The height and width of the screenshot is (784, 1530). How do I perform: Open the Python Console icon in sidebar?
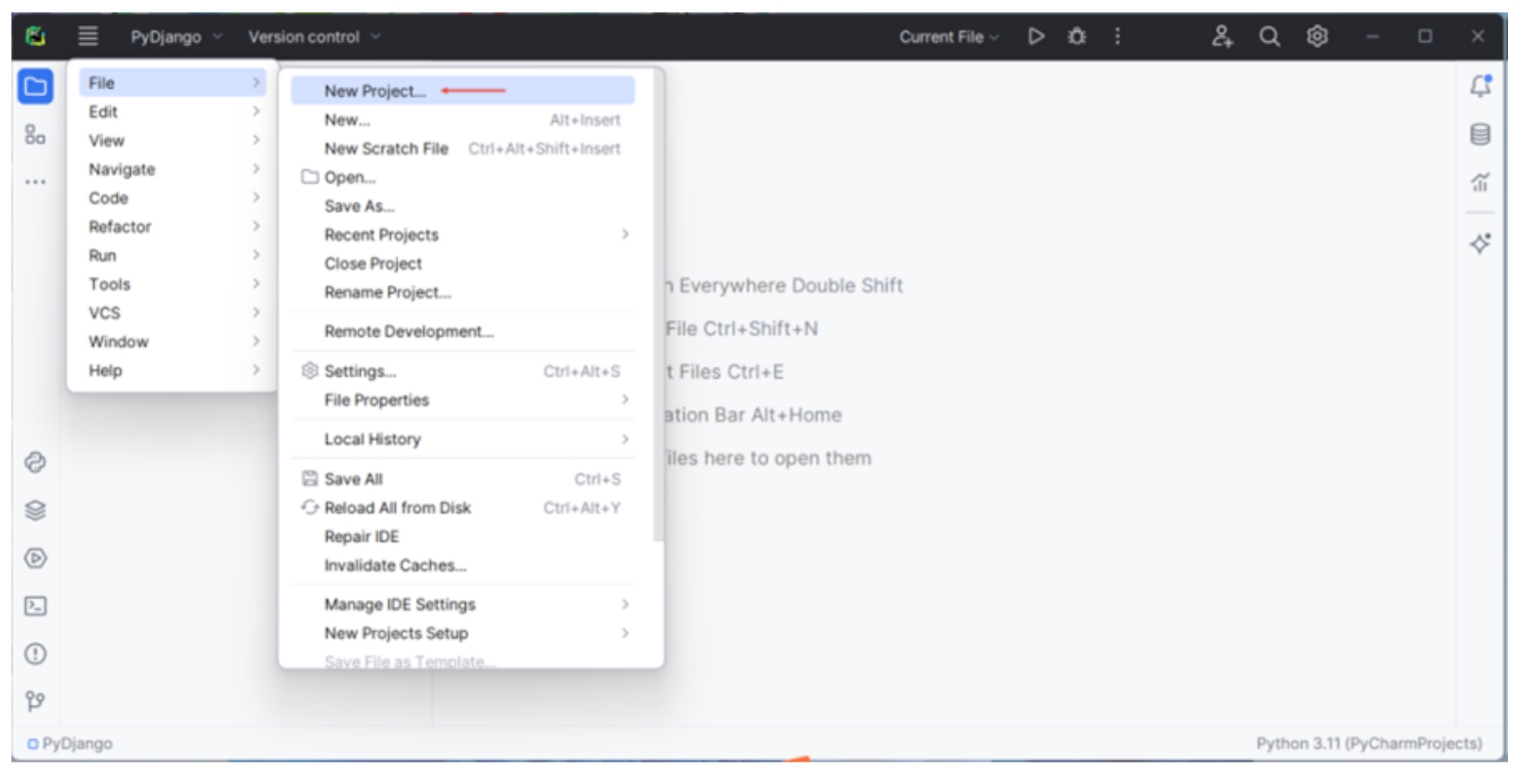(35, 462)
